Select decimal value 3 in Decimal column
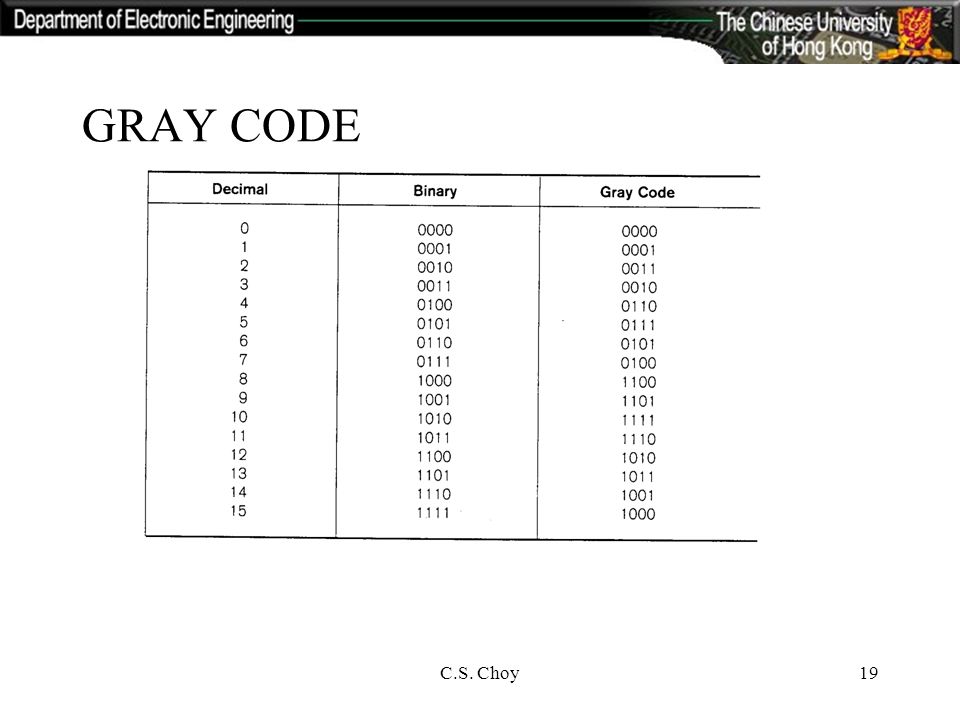Viewport: 960px width, 720px height. (244, 285)
